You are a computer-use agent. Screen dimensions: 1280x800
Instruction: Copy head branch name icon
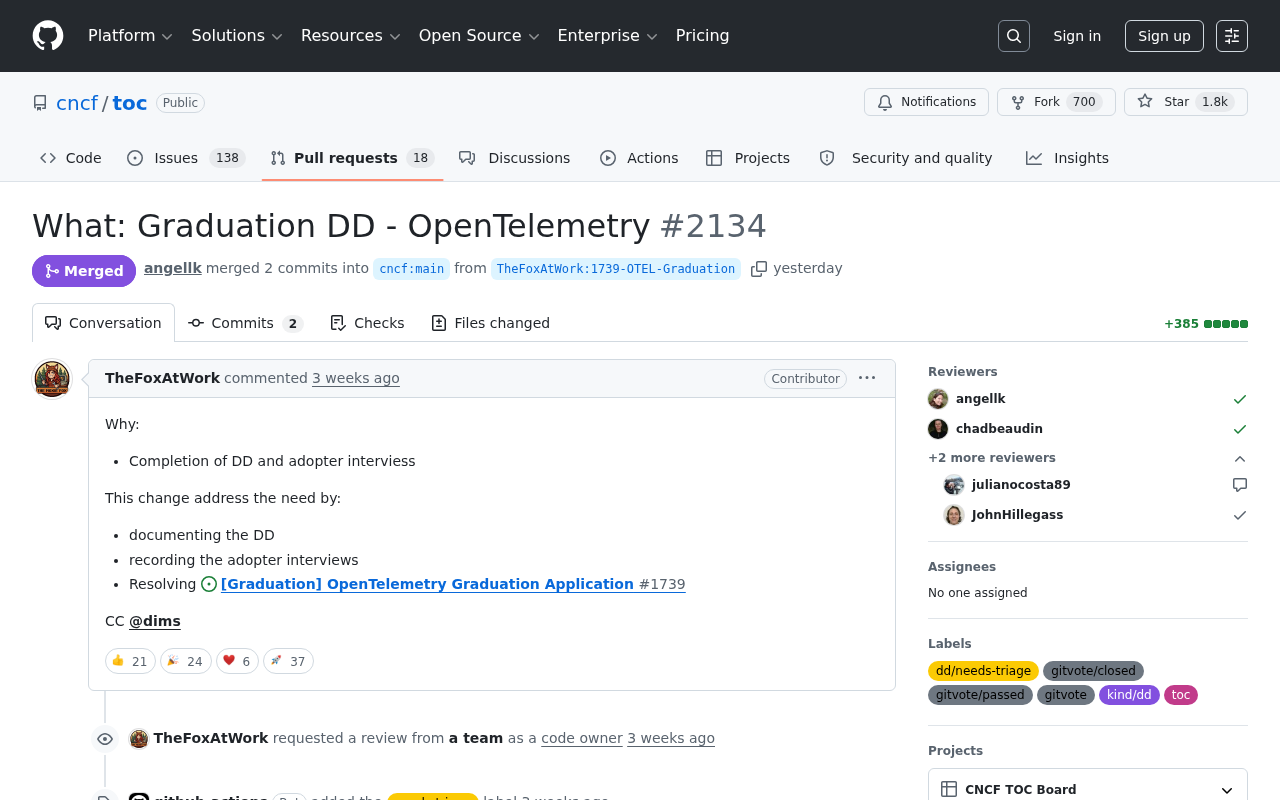pyautogui.click(x=759, y=269)
